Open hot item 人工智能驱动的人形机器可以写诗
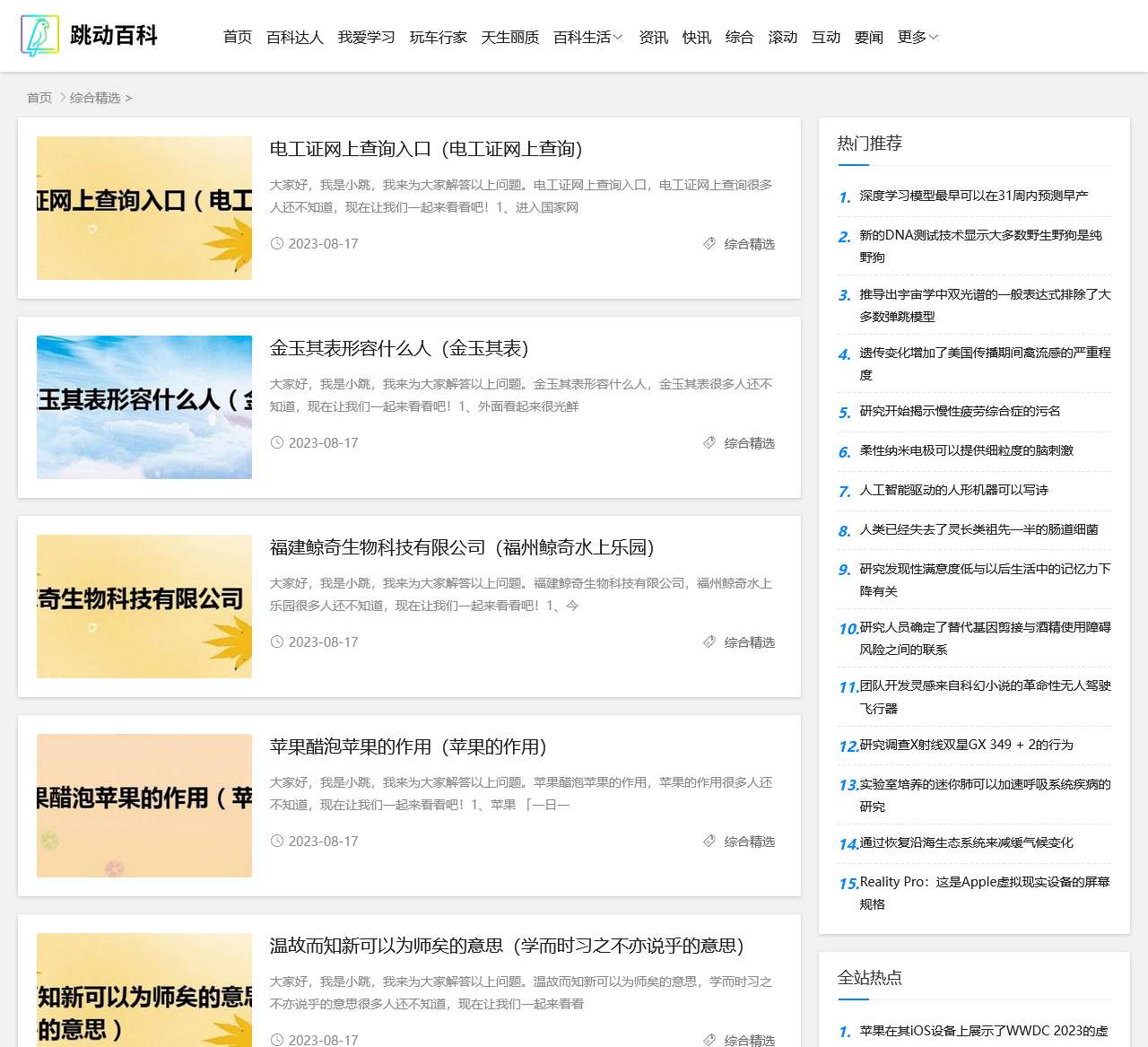 [x=953, y=490]
